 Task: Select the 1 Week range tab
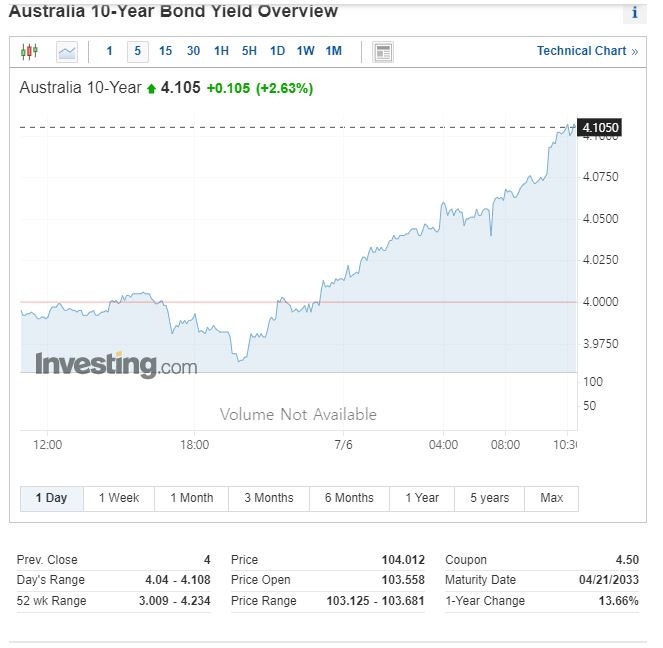tap(119, 498)
